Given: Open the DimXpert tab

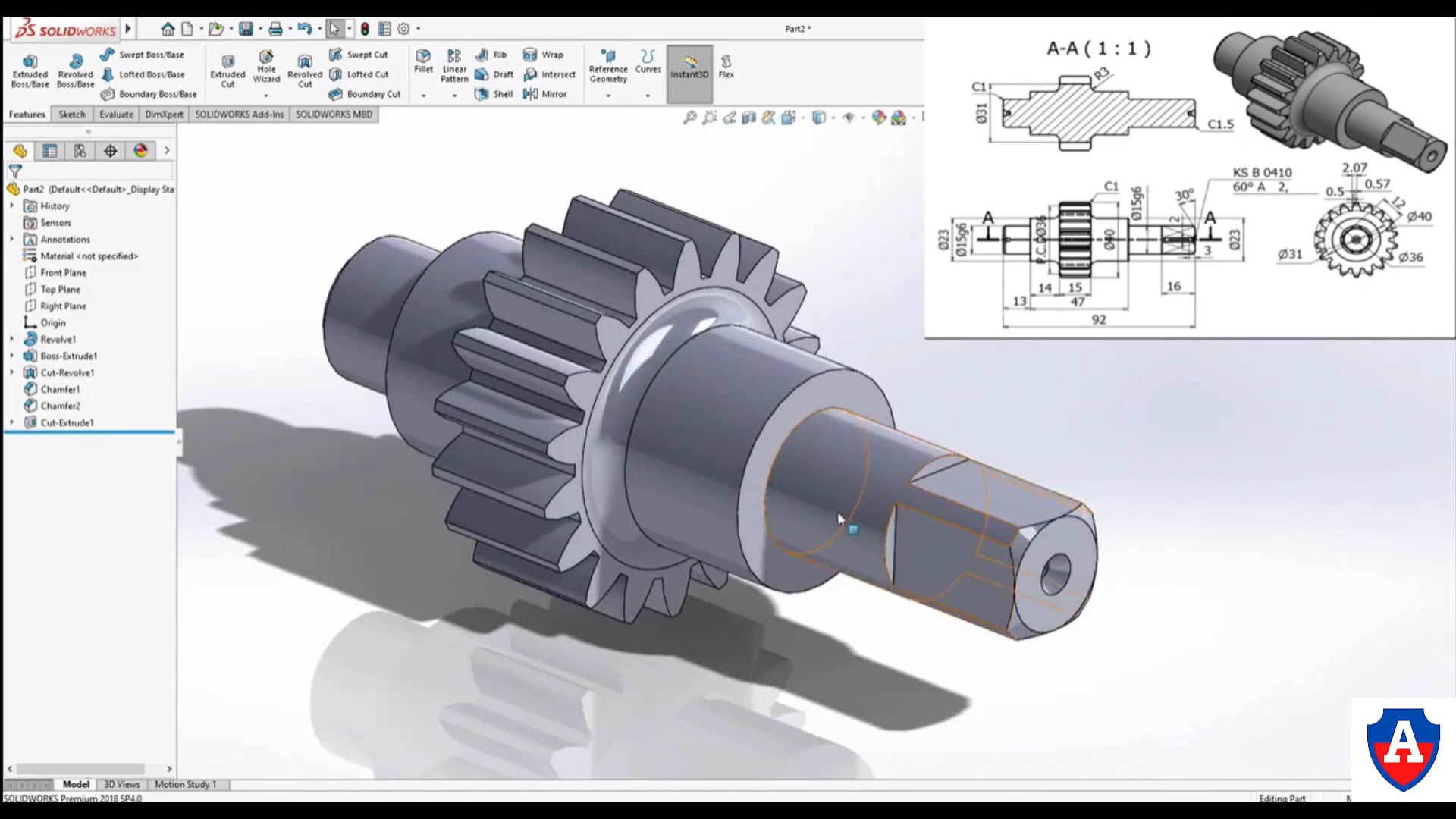Looking at the screenshot, I should pos(164,115).
